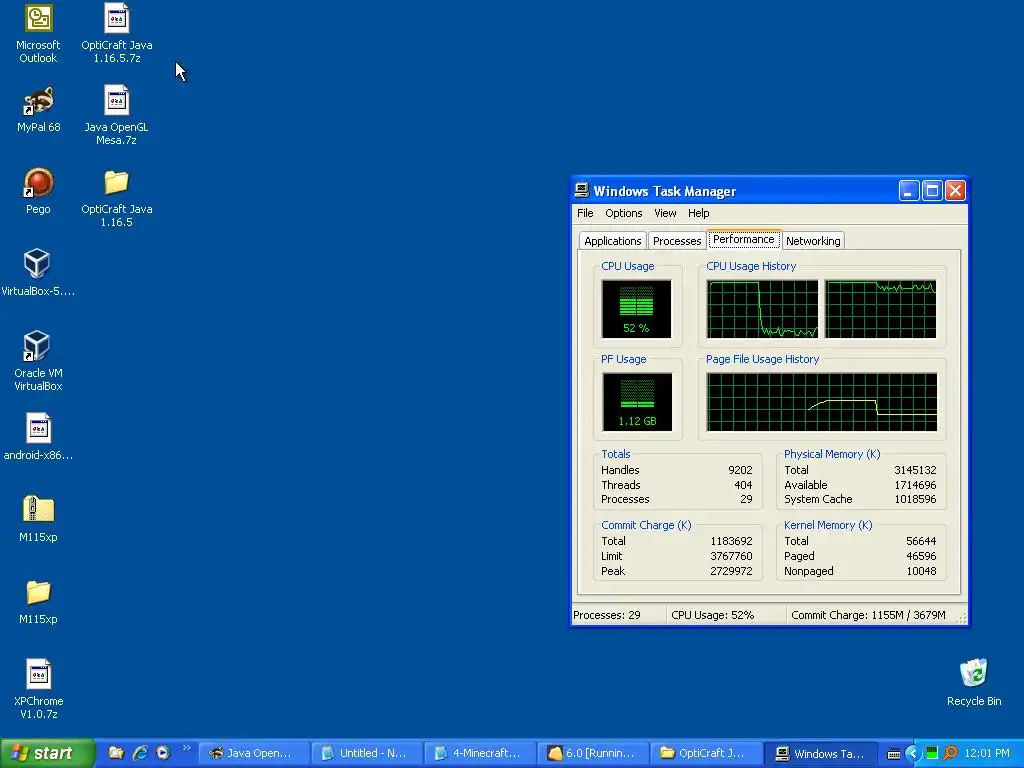This screenshot has width=1024, height=768.
Task: Click the Task Manager title bar icon
Action: pyautogui.click(x=581, y=191)
